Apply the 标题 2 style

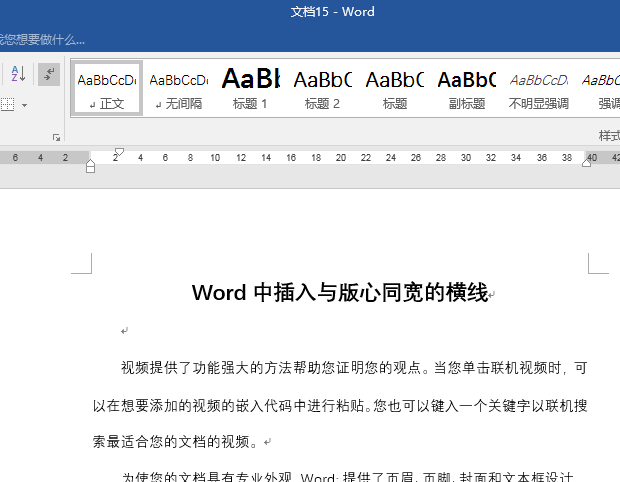[x=322, y=88]
